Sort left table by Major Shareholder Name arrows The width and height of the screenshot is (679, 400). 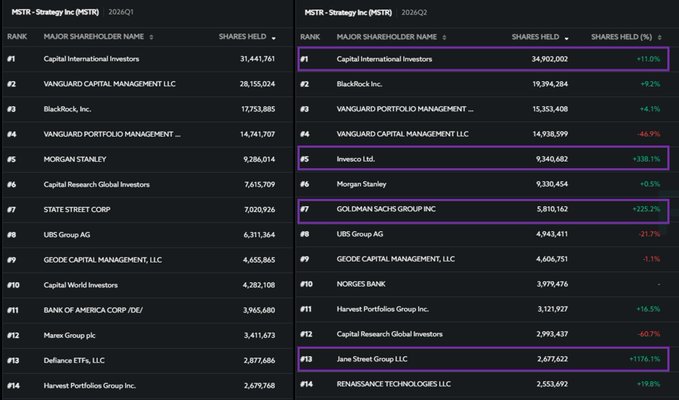pyautogui.click(x=151, y=37)
